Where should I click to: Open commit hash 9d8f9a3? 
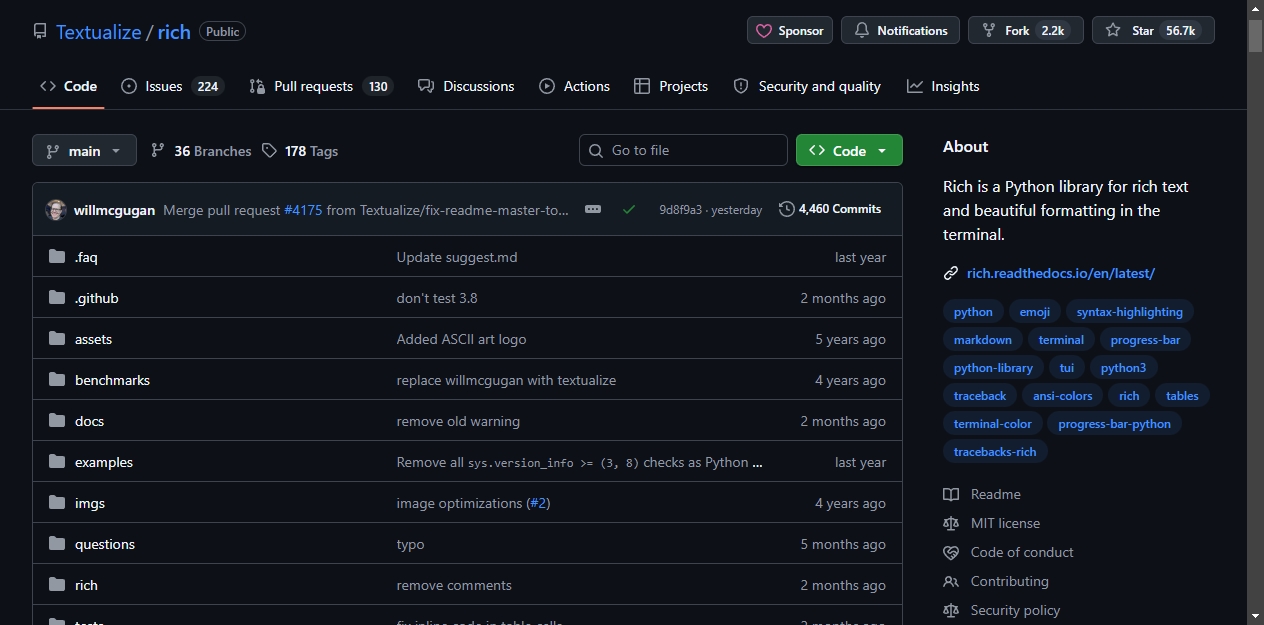680,210
